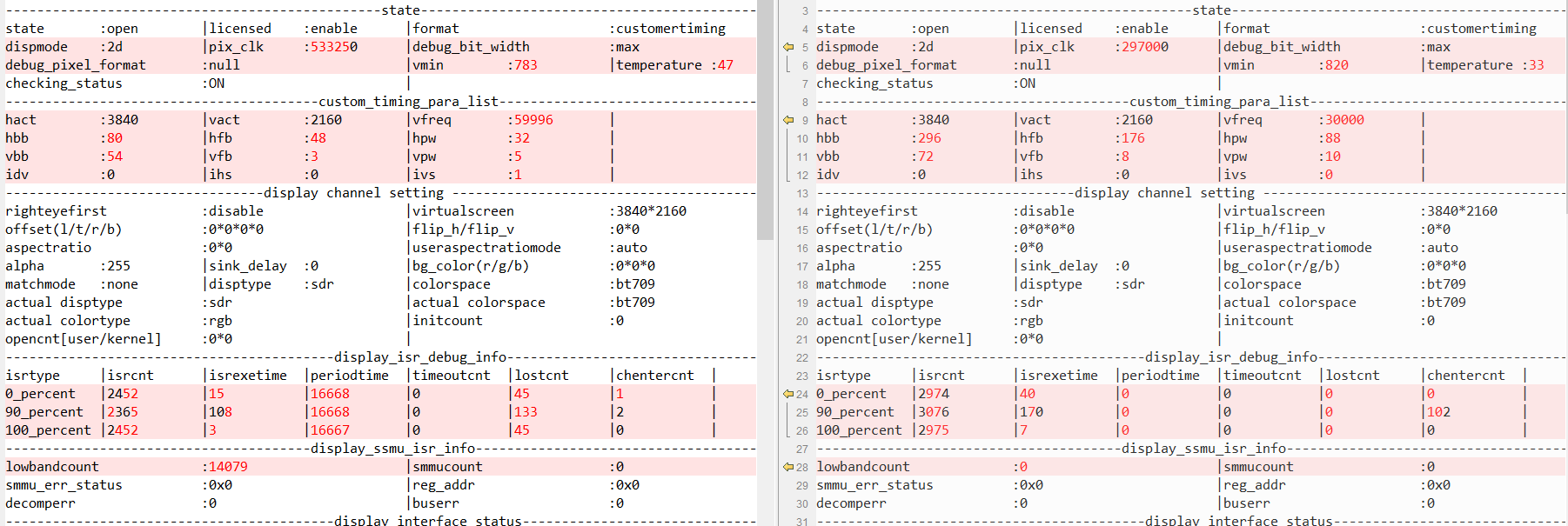Click isrcnt 2974 in right 0_percent row

point(934,394)
